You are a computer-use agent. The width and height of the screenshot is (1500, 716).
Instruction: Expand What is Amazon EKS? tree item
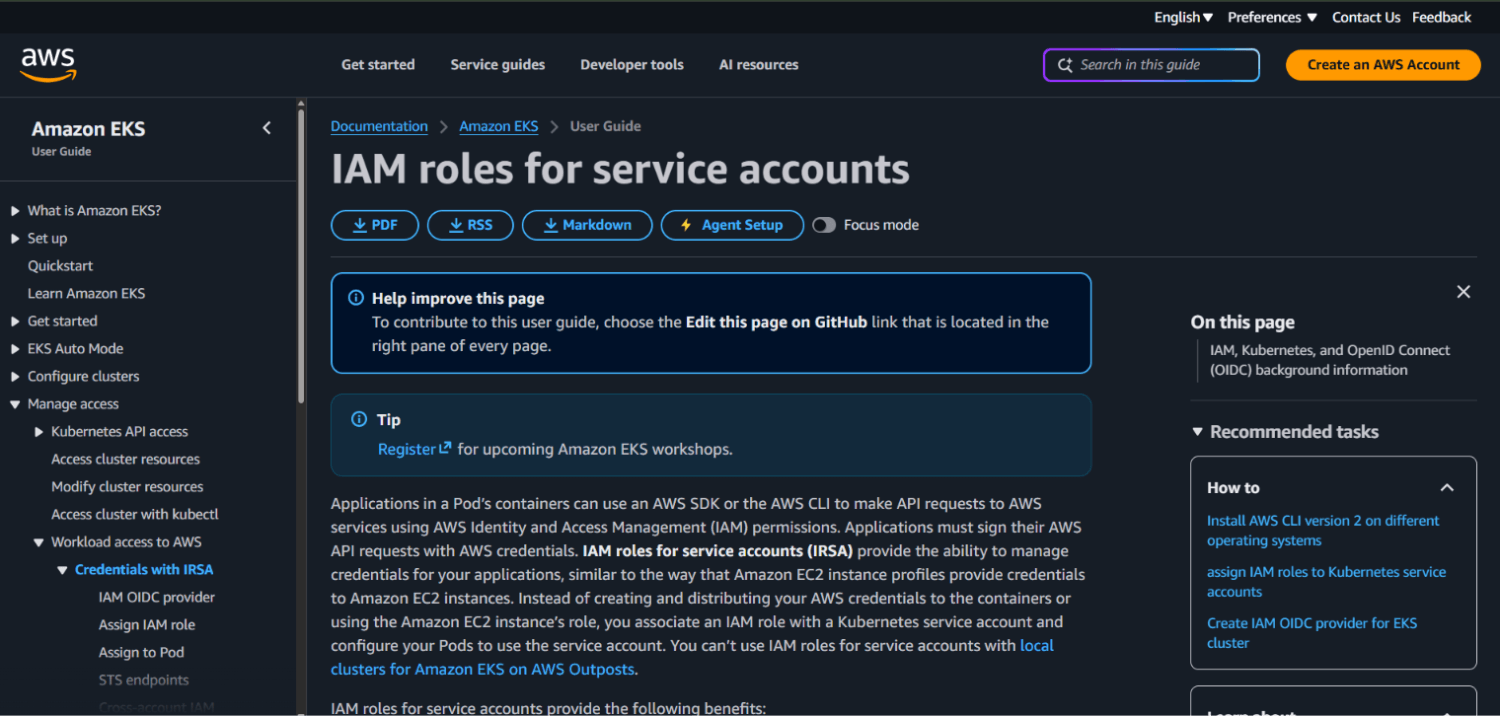[x=15, y=211]
